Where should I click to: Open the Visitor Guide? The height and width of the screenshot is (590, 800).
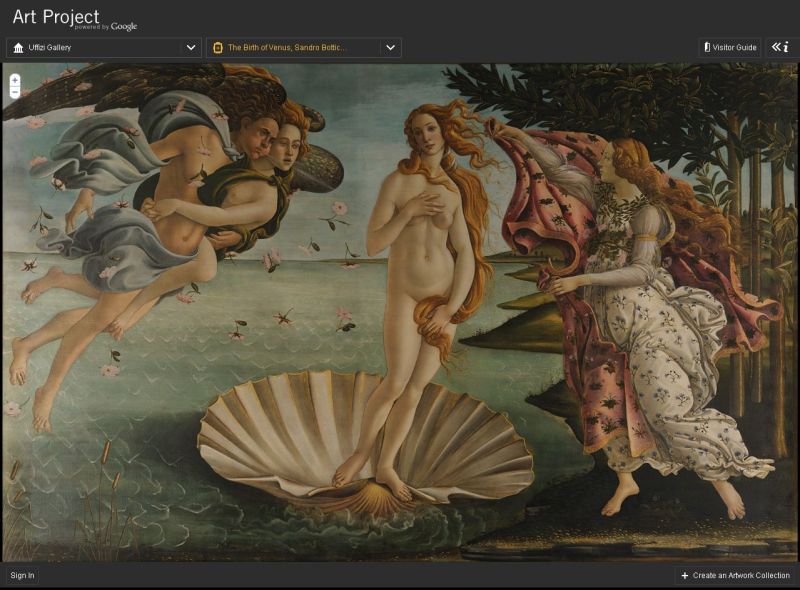click(730, 47)
